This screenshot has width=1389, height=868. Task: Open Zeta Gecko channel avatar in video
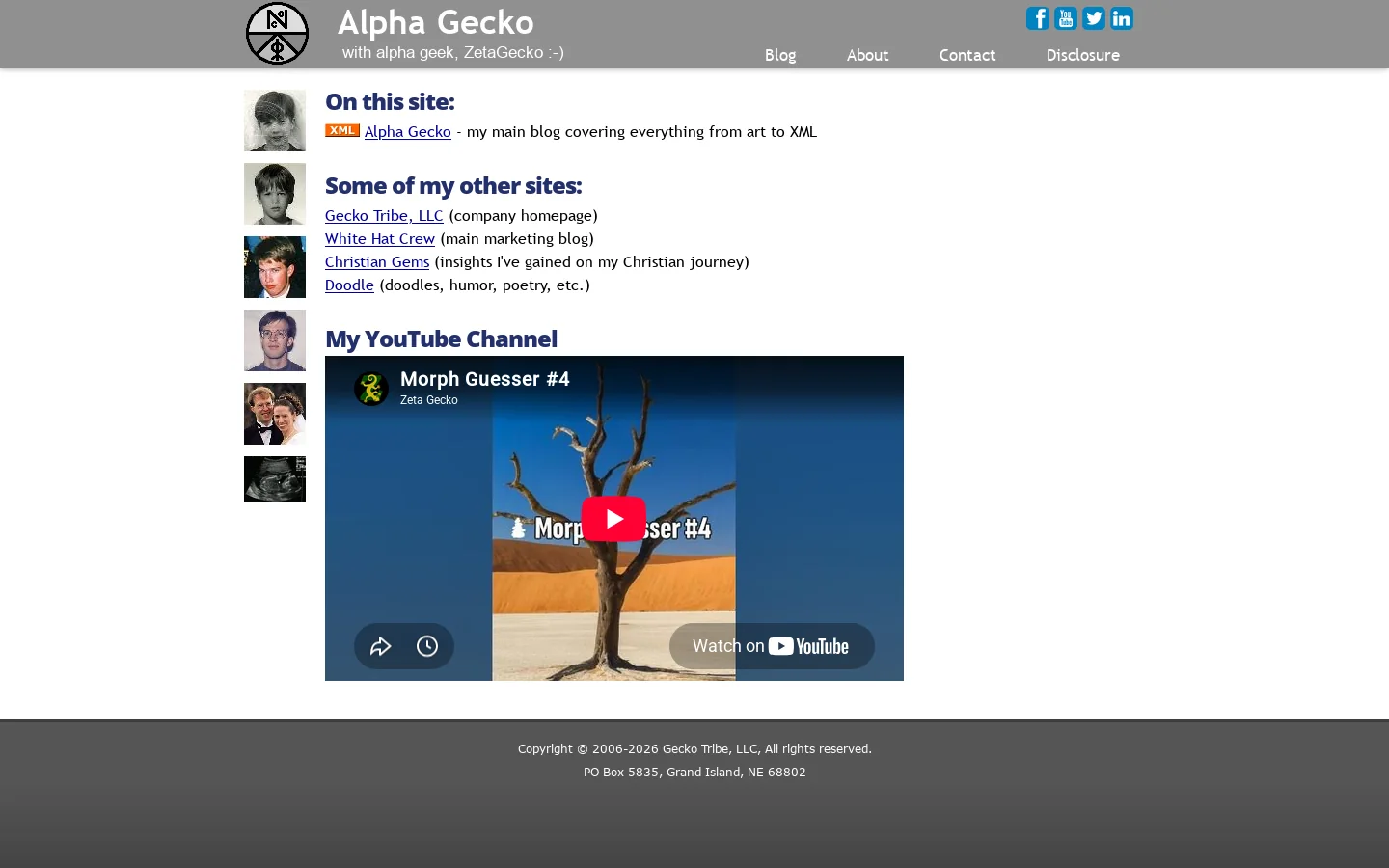(371, 389)
